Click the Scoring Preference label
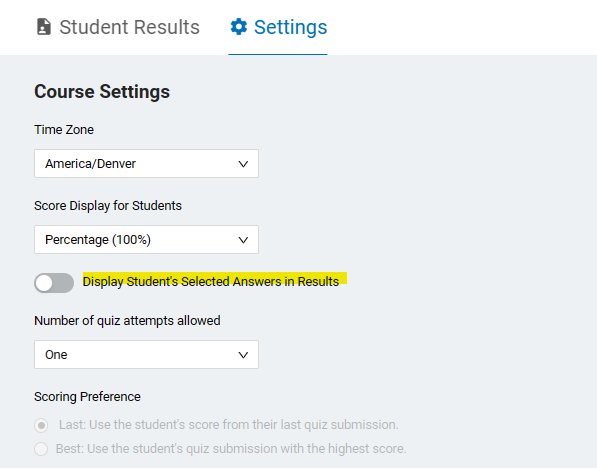The image size is (597, 468). tap(87, 397)
